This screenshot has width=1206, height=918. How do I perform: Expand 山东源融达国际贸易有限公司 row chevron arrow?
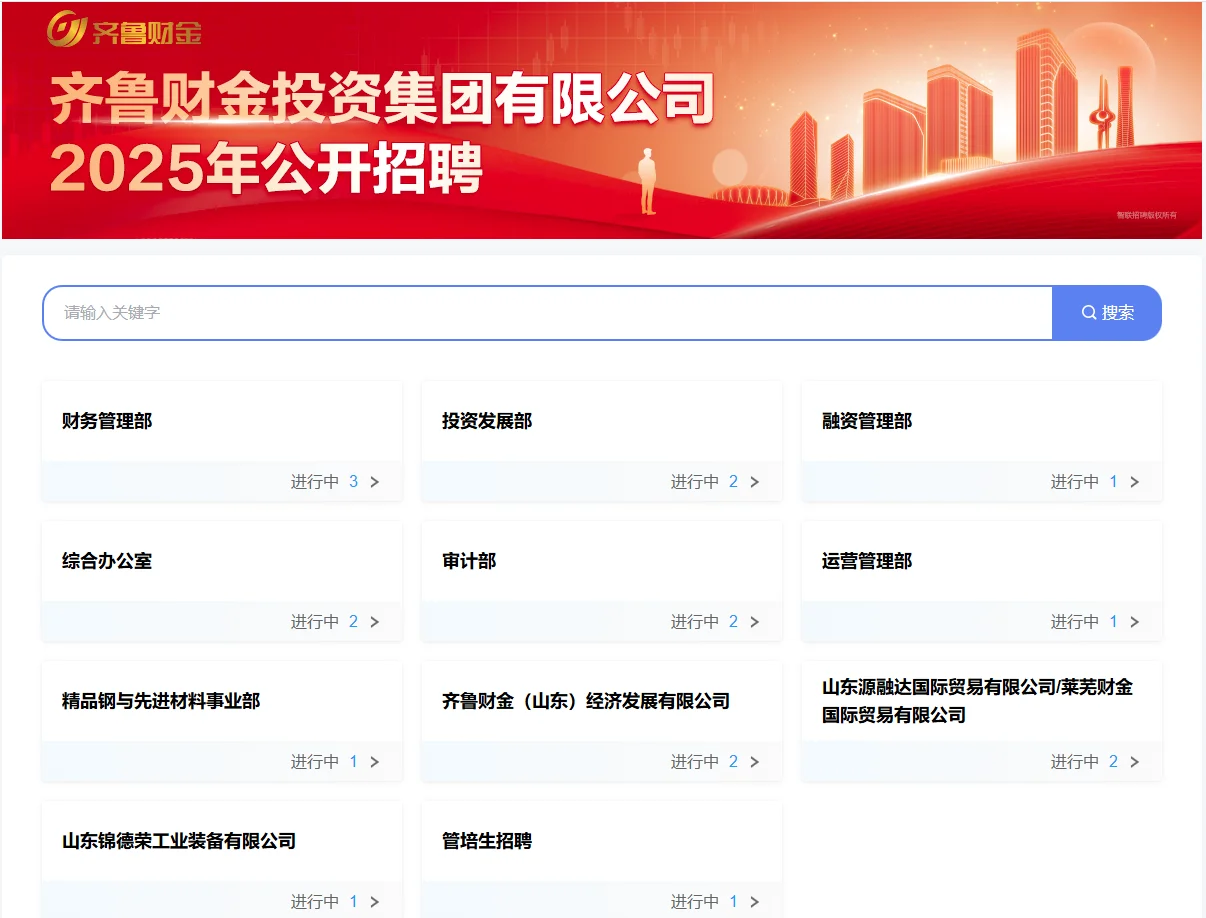coord(1135,762)
